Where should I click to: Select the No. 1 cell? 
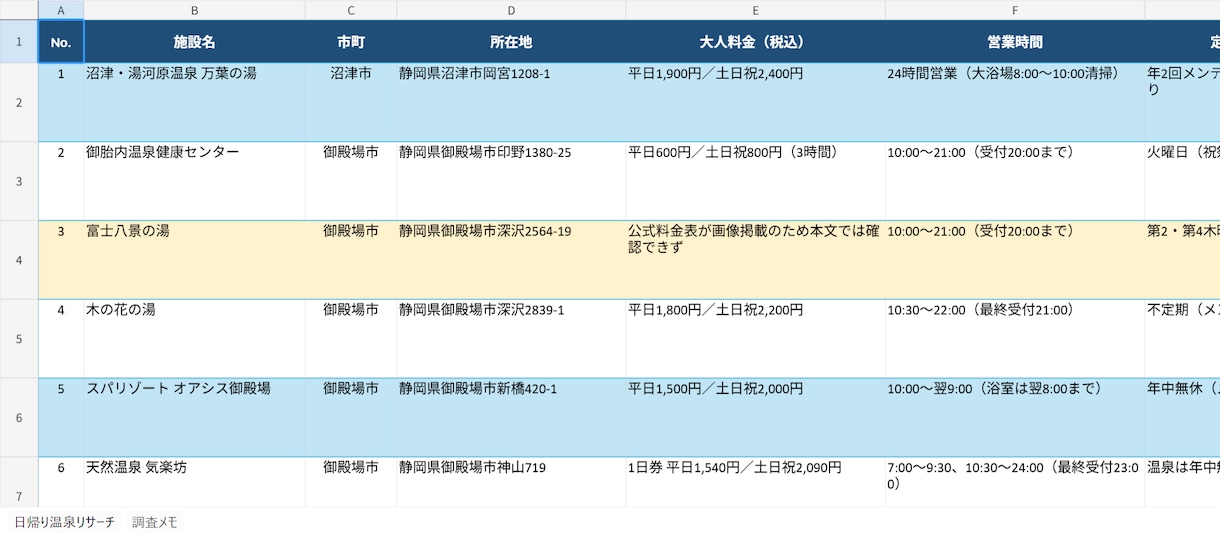(61, 102)
